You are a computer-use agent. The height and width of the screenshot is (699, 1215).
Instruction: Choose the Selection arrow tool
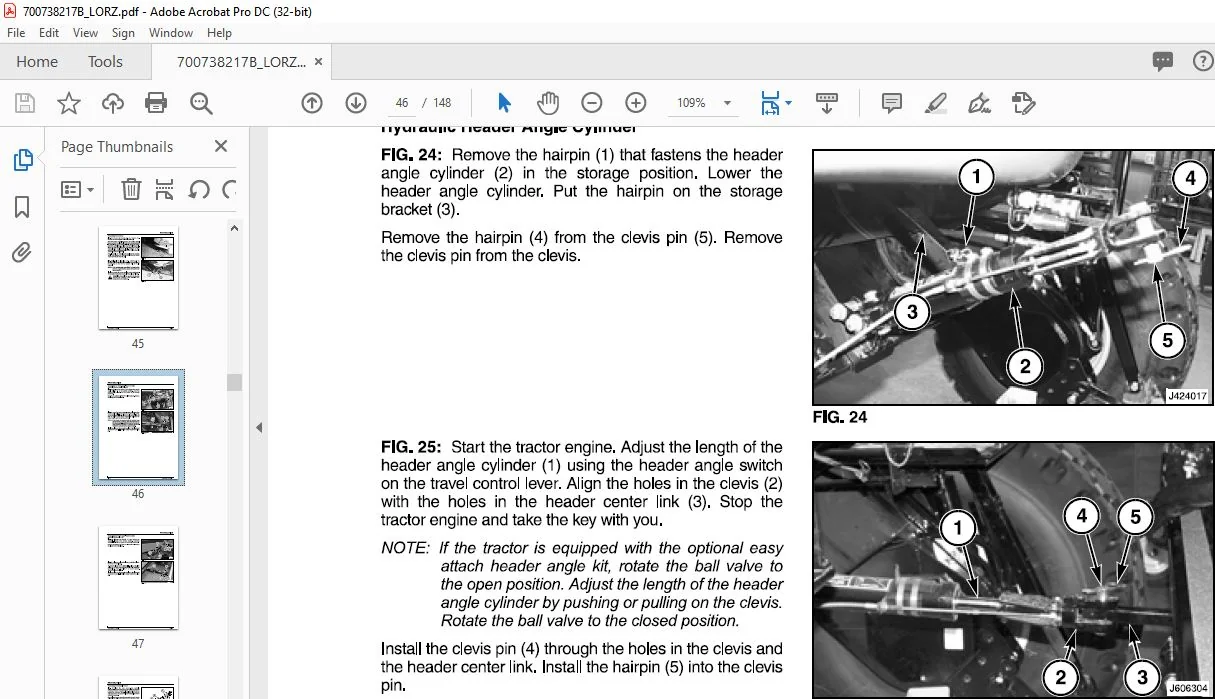[504, 103]
